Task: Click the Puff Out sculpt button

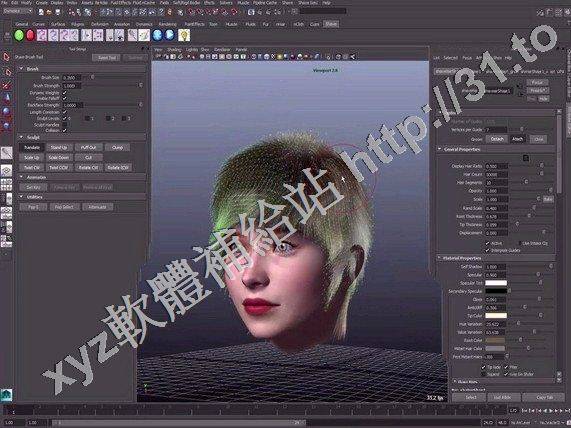Action: 88,148
